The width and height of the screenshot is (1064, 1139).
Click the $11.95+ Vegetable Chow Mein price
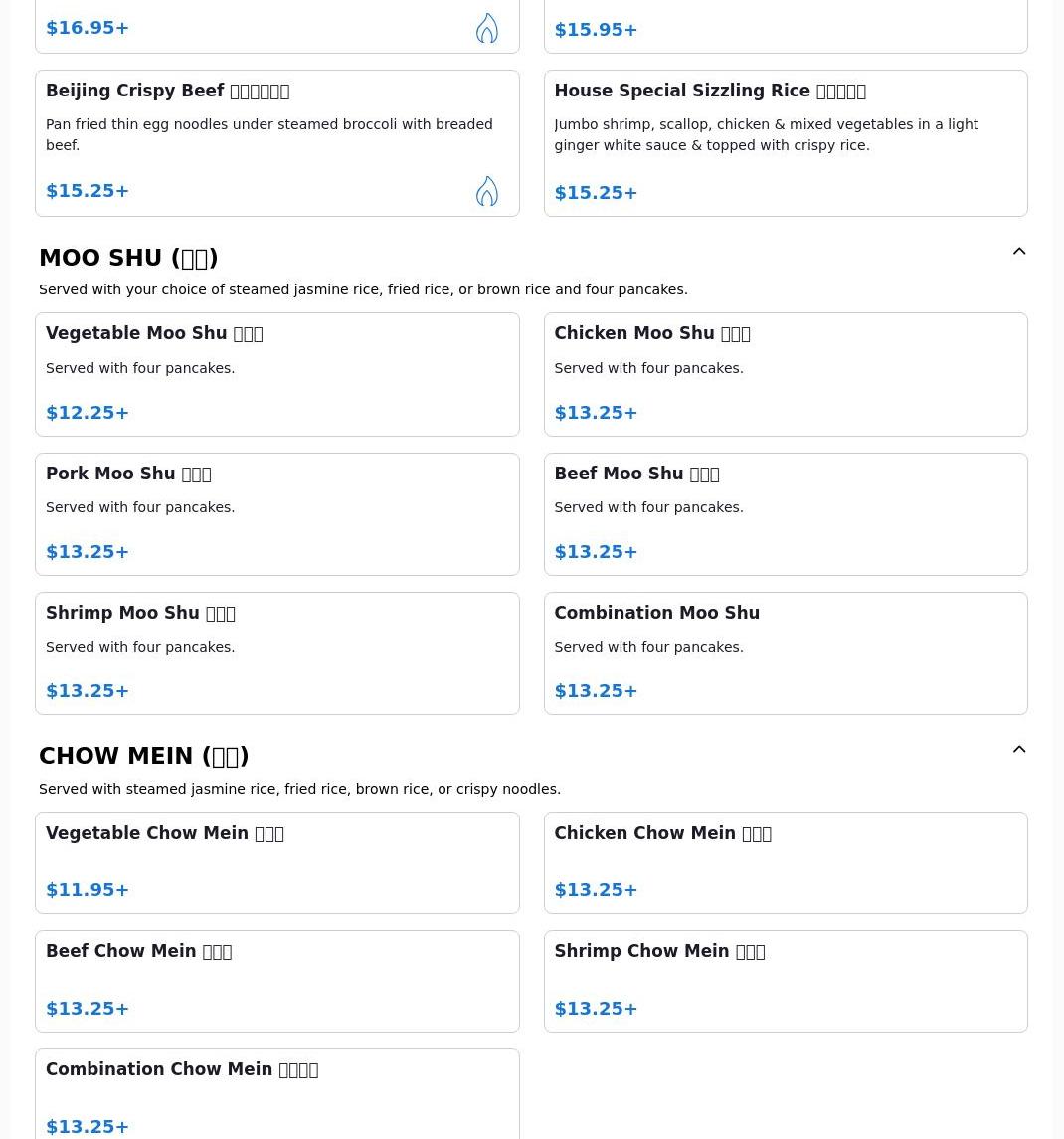(x=88, y=890)
